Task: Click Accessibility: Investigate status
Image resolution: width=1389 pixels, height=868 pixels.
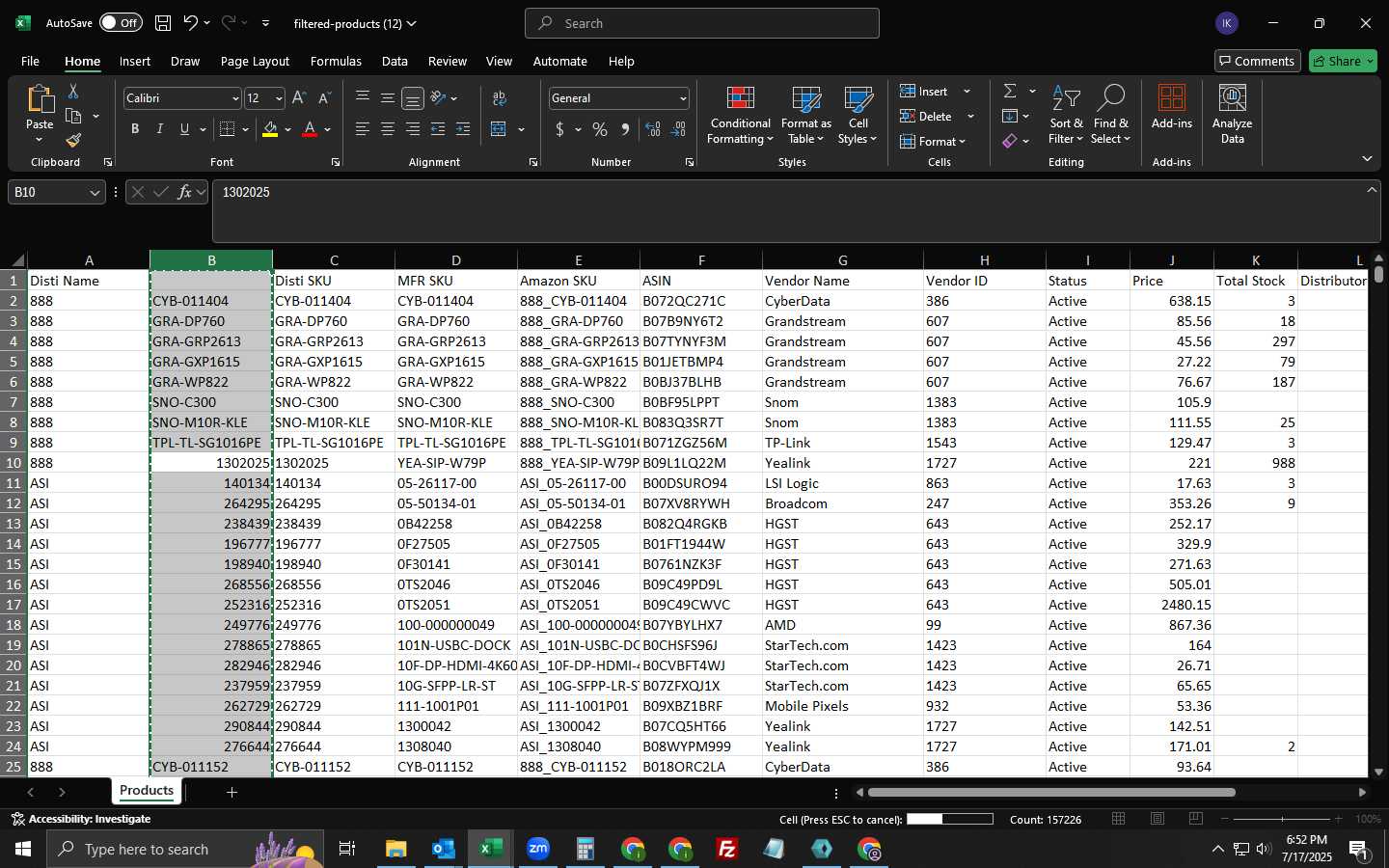Action: click(81, 819)
